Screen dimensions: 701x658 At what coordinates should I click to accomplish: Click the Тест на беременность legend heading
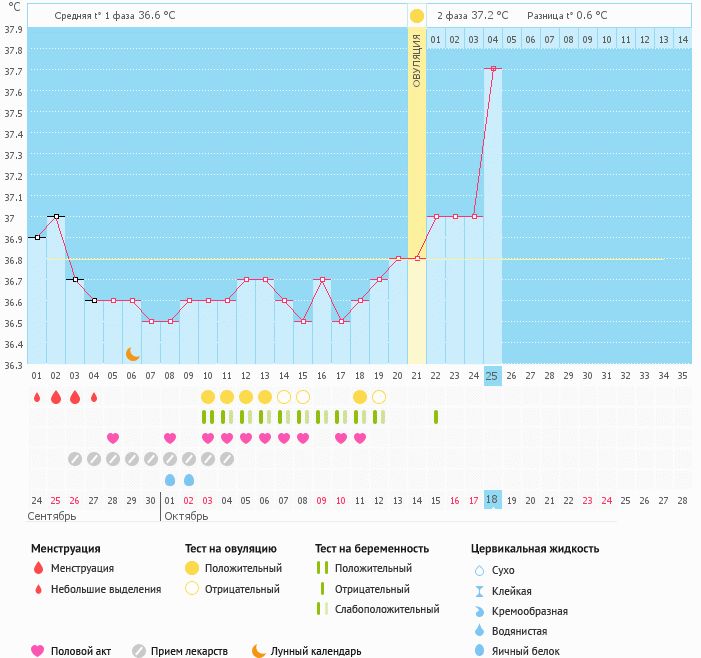coord(372,548)
